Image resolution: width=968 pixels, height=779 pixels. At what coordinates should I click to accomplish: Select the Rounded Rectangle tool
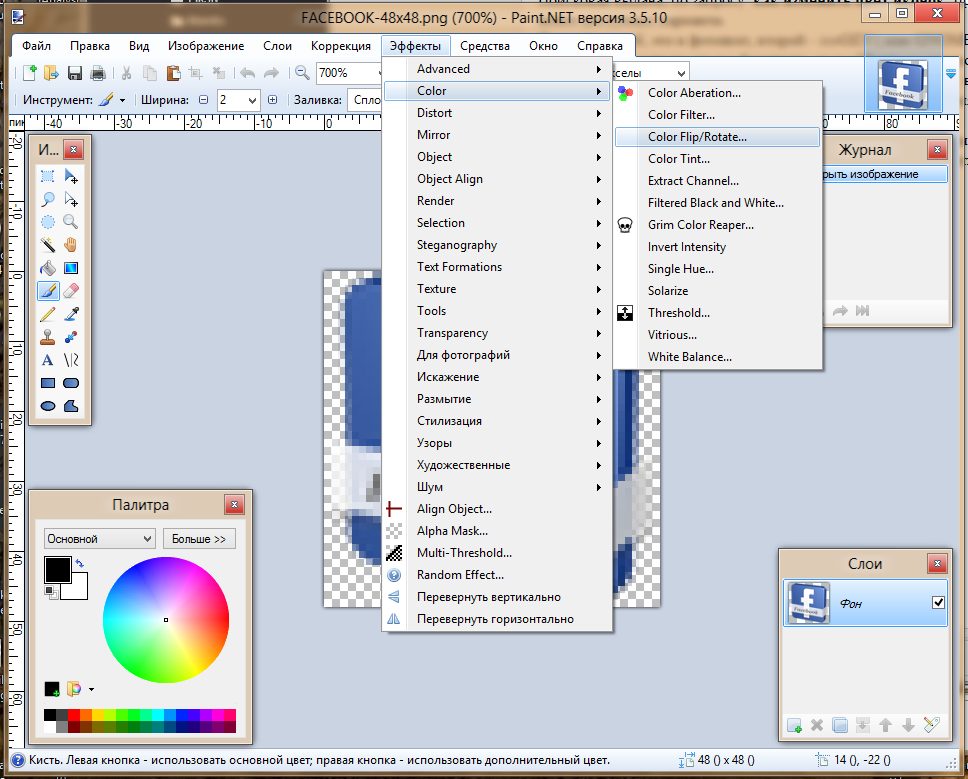pos(71,383)
